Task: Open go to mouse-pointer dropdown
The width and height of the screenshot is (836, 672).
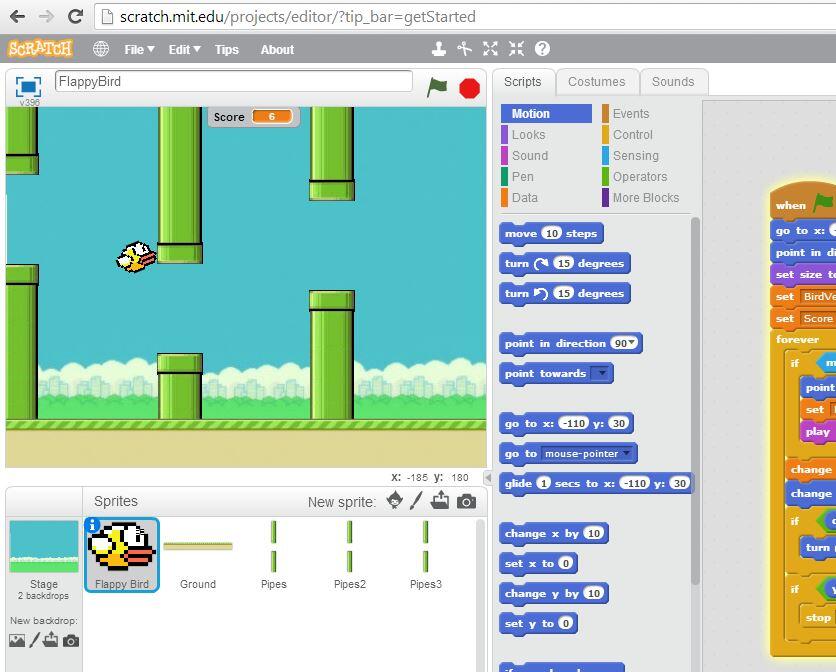Action: point(626,453)
